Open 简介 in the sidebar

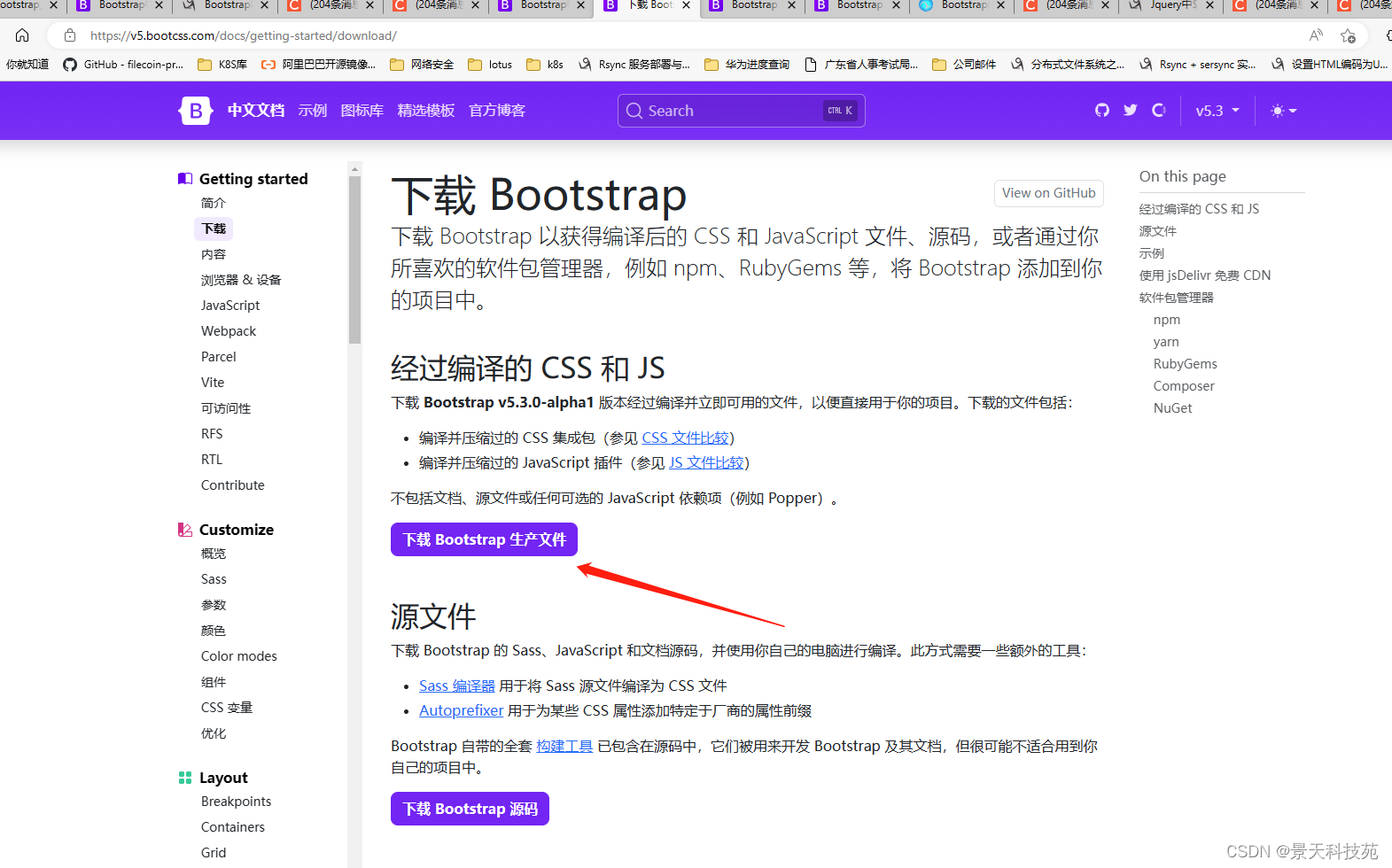214,203
